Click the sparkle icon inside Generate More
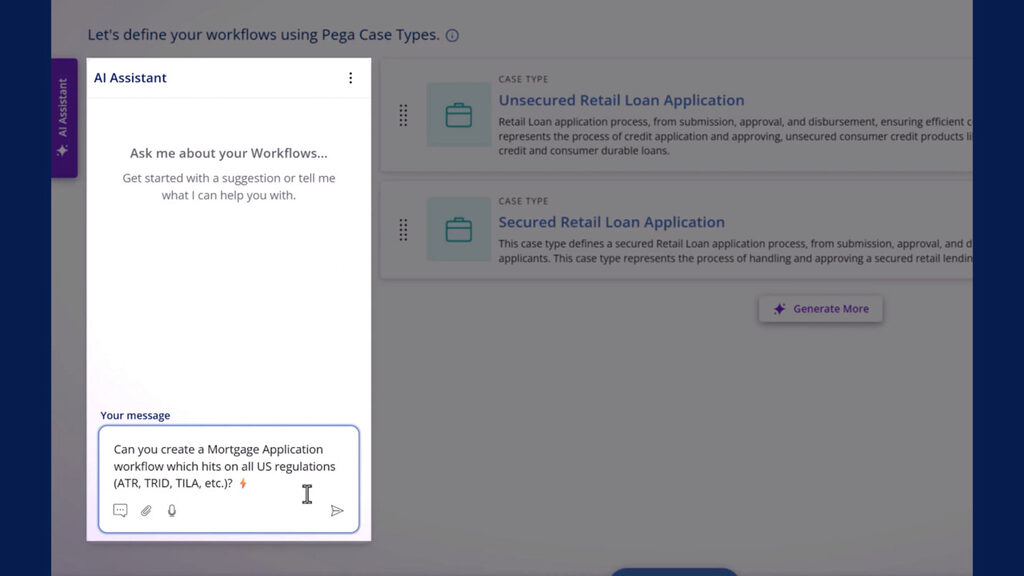Viewport: 1024px width, 576px height. tap(778, 309)
